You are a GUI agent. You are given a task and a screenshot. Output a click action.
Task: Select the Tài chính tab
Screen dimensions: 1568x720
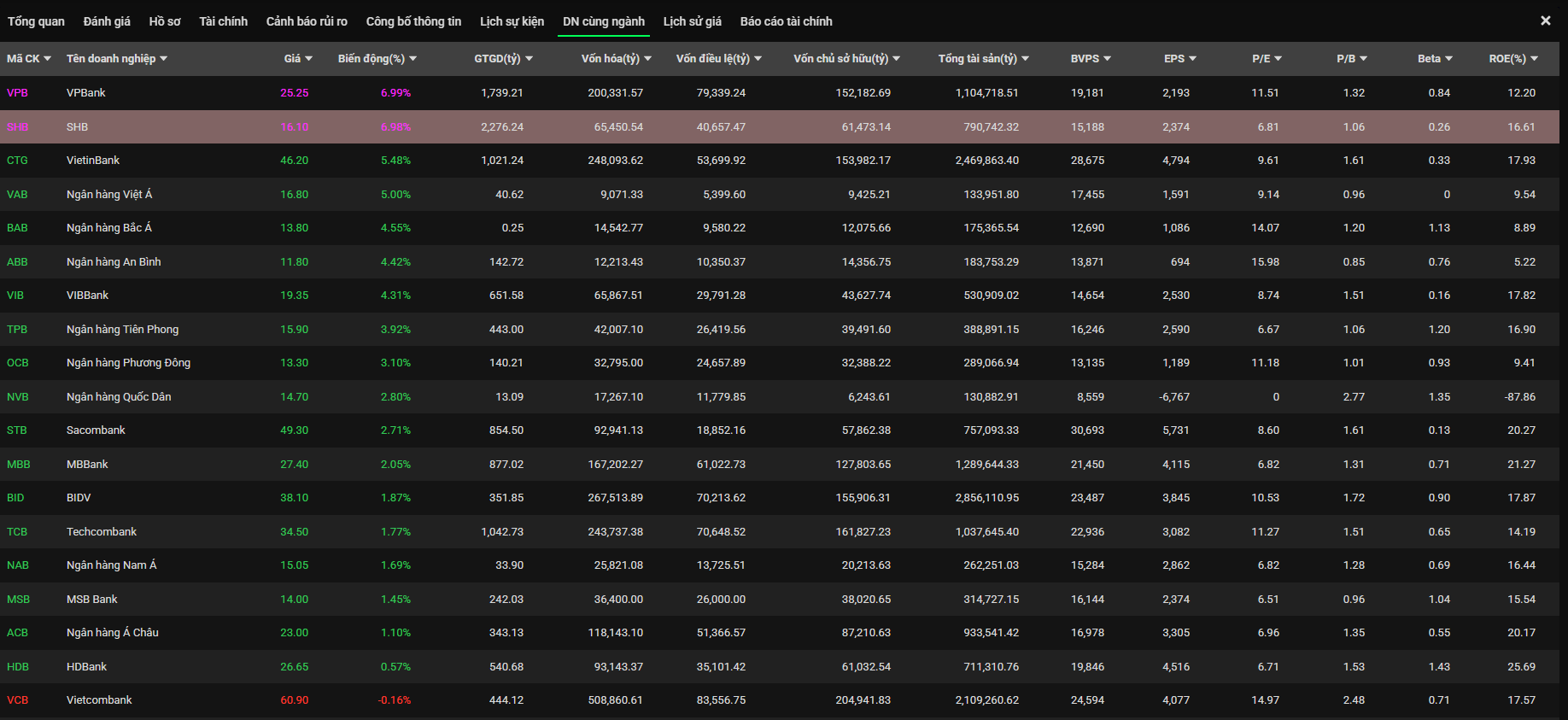pyautogui.click(x=224, y=21)
